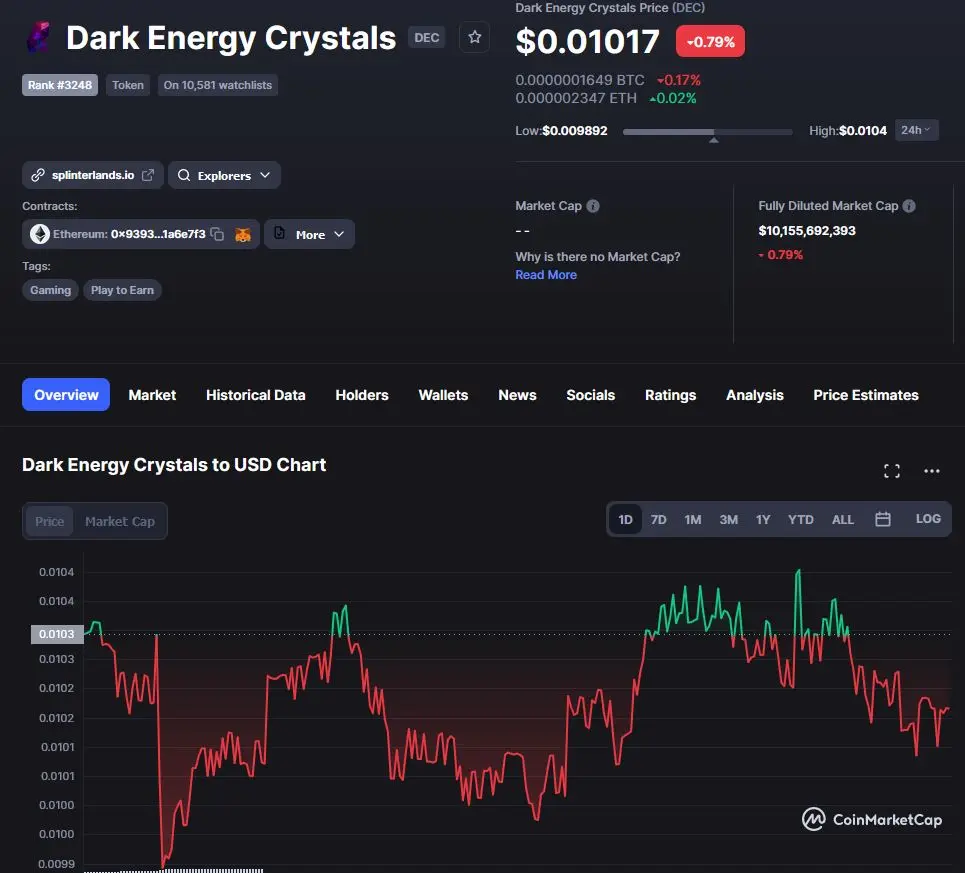Select the ALL chart range
Screen dimensions: 965x873
843,520
